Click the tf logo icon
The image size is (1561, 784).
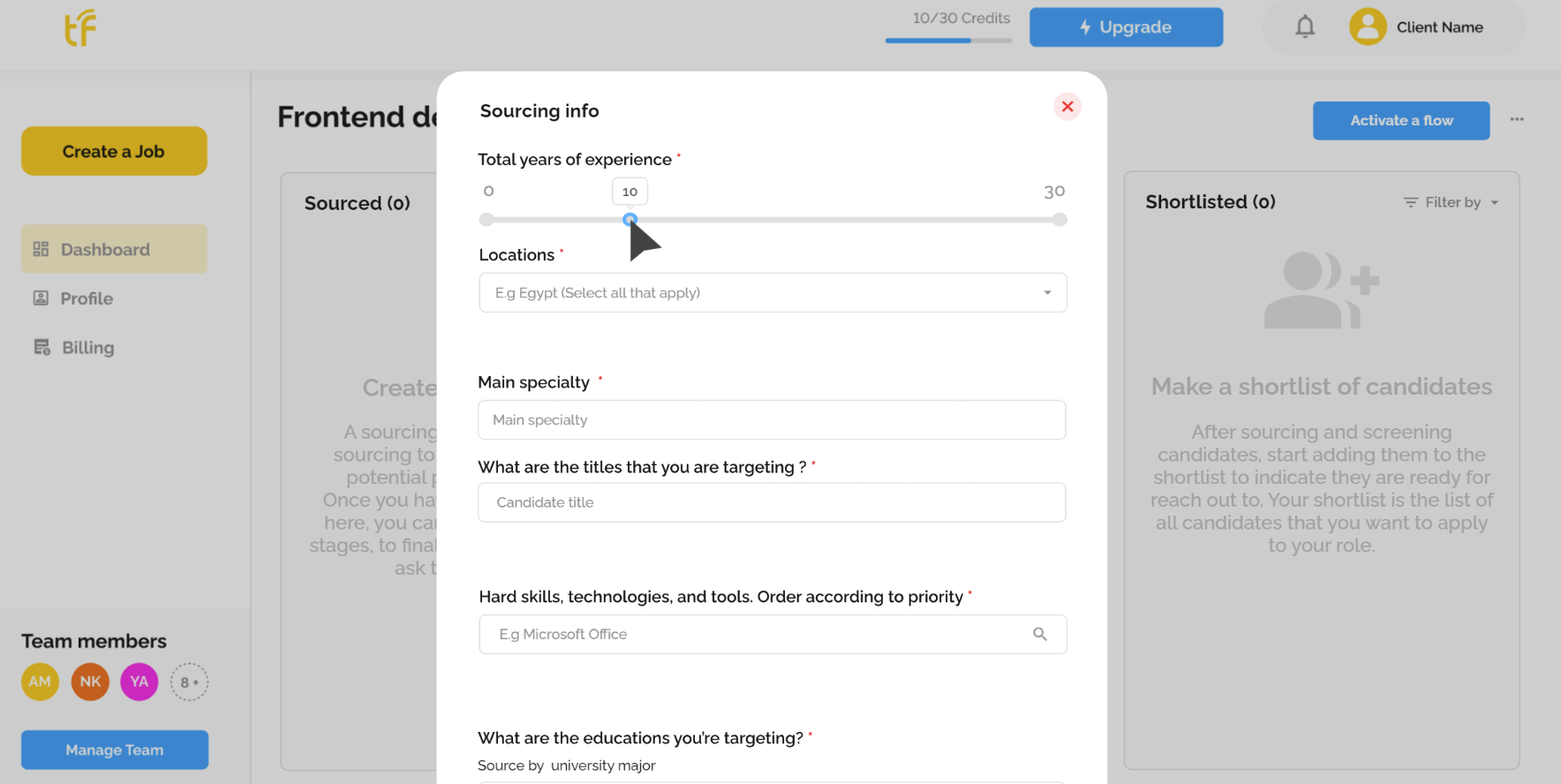80,28
